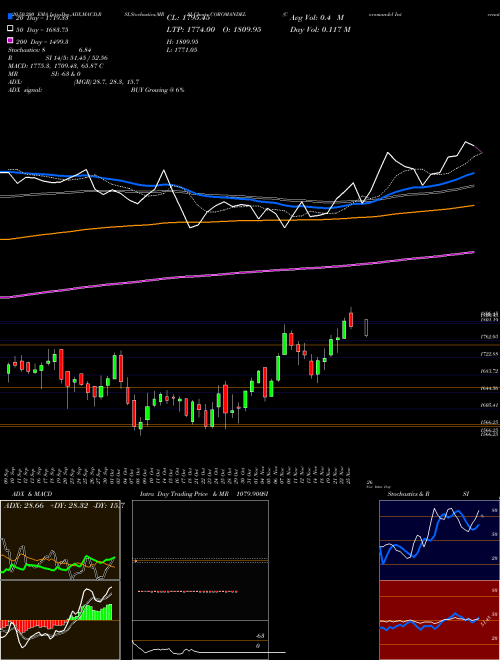Click the 'ADX: 28.66' reading in ADX panel

(24, 506)
